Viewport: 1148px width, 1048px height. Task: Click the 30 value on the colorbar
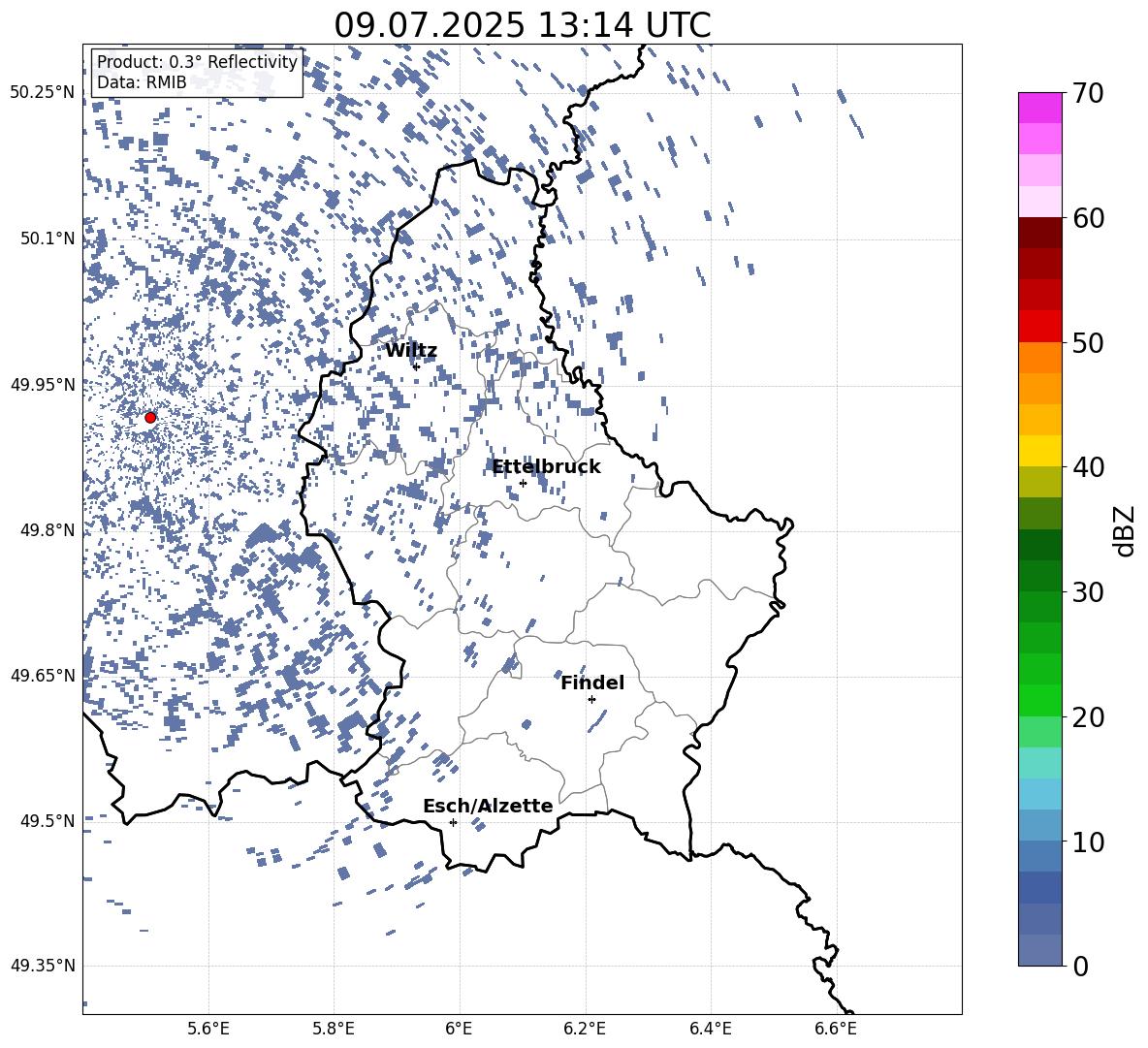[x=1088, y=591]
